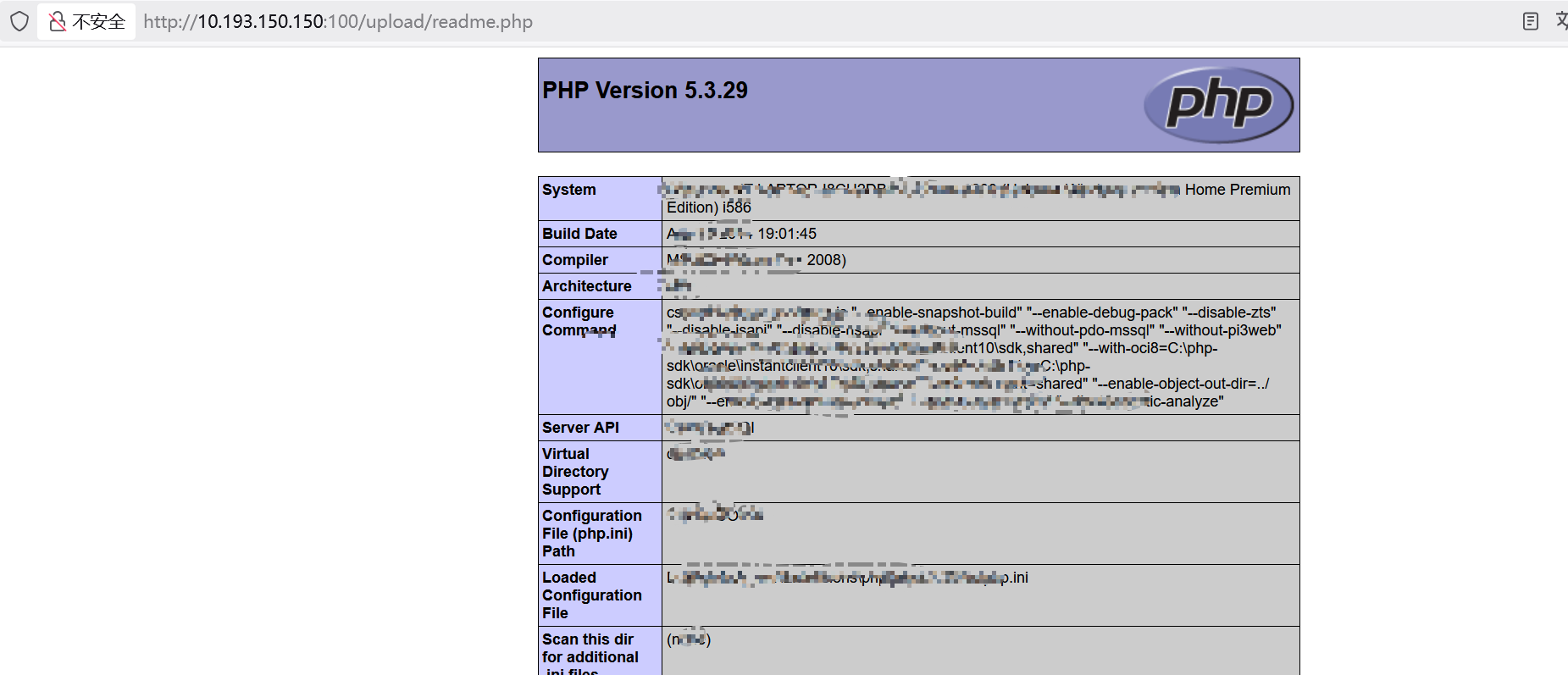
Task: Toggle reader view icon in address bar
Action: coord(1530,21)
